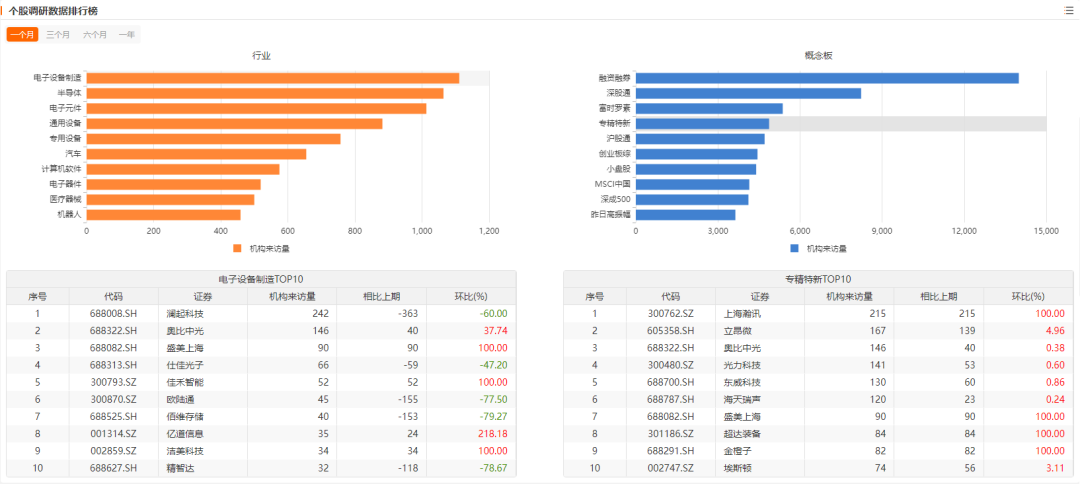Click security name 澜起科技
Image resolution: width=1080 pixels, height=484 pixels.
click(185, 313)
